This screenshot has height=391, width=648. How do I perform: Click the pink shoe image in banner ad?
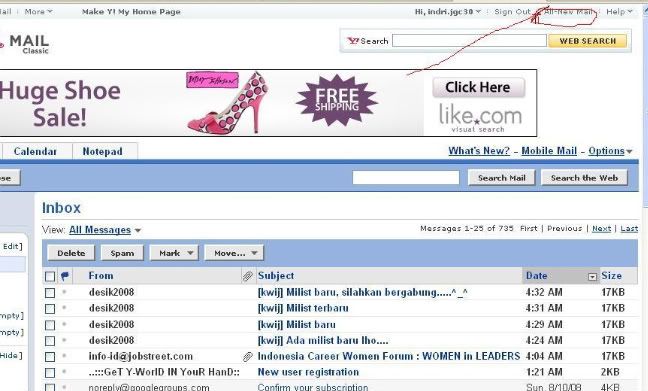click(x=228, y=103)
